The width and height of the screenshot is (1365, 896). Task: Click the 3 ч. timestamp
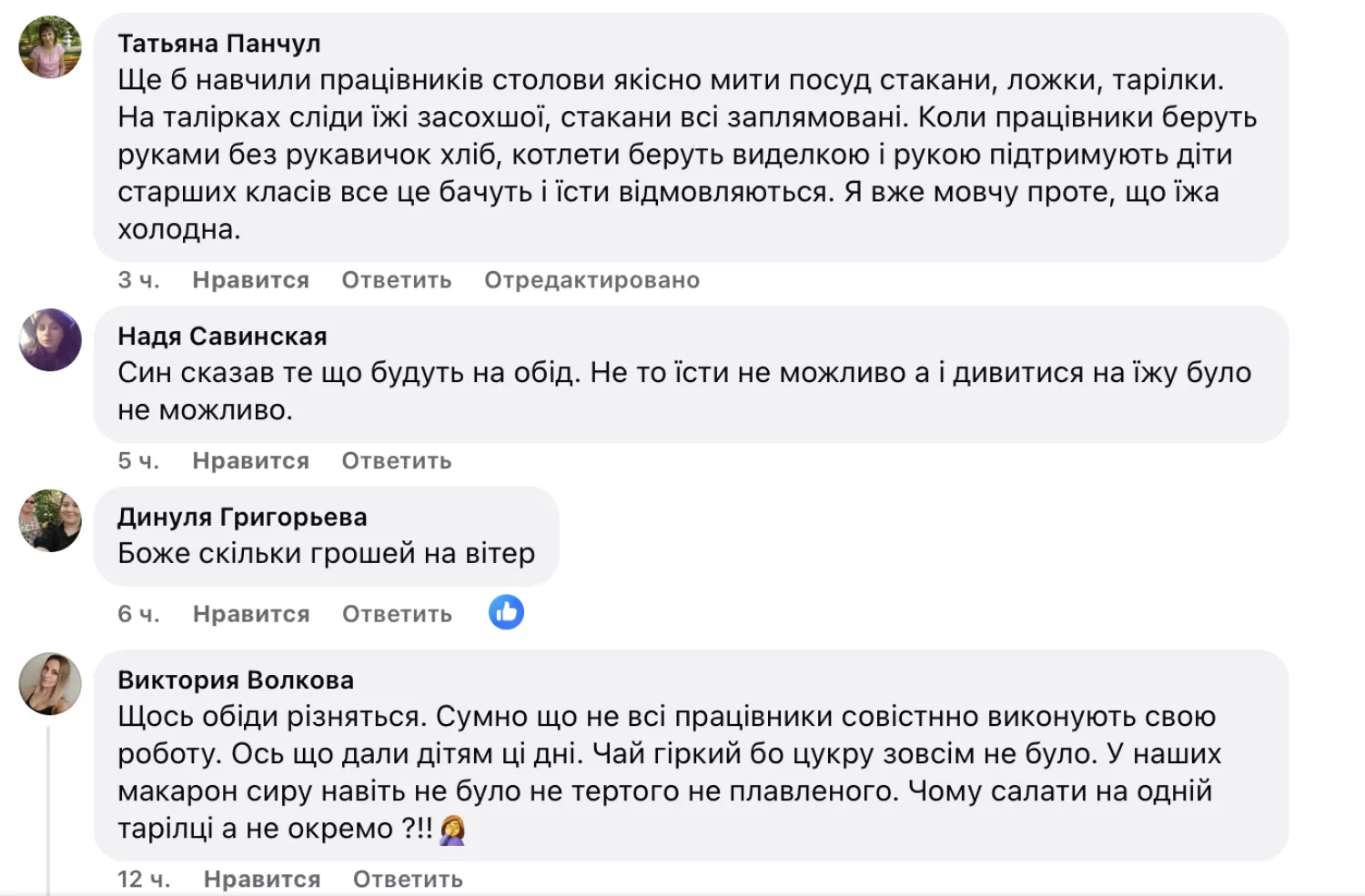[x=138, y=280]
